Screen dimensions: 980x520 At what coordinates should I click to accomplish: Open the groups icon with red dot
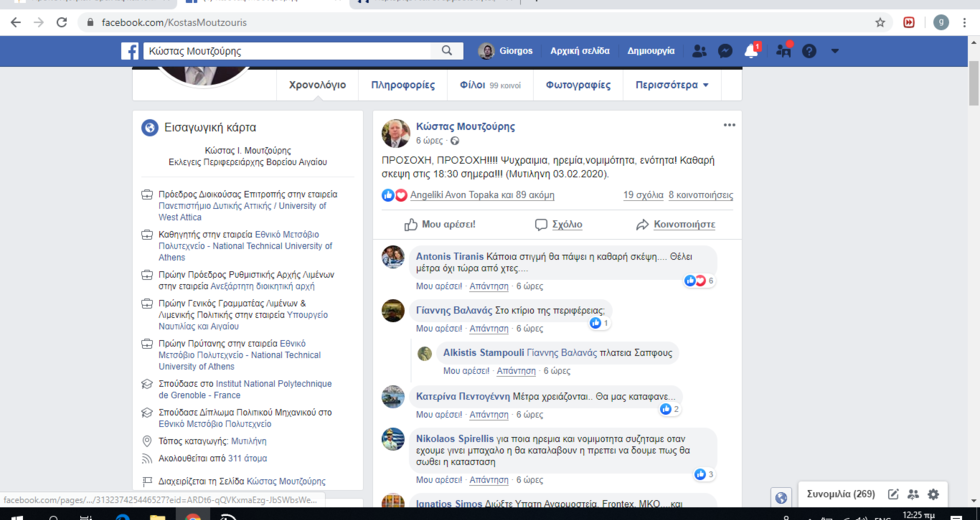tap(784, 51)
